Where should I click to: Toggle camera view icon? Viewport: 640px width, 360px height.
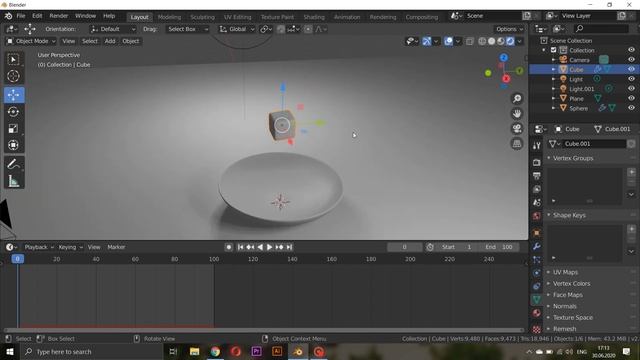517,129
